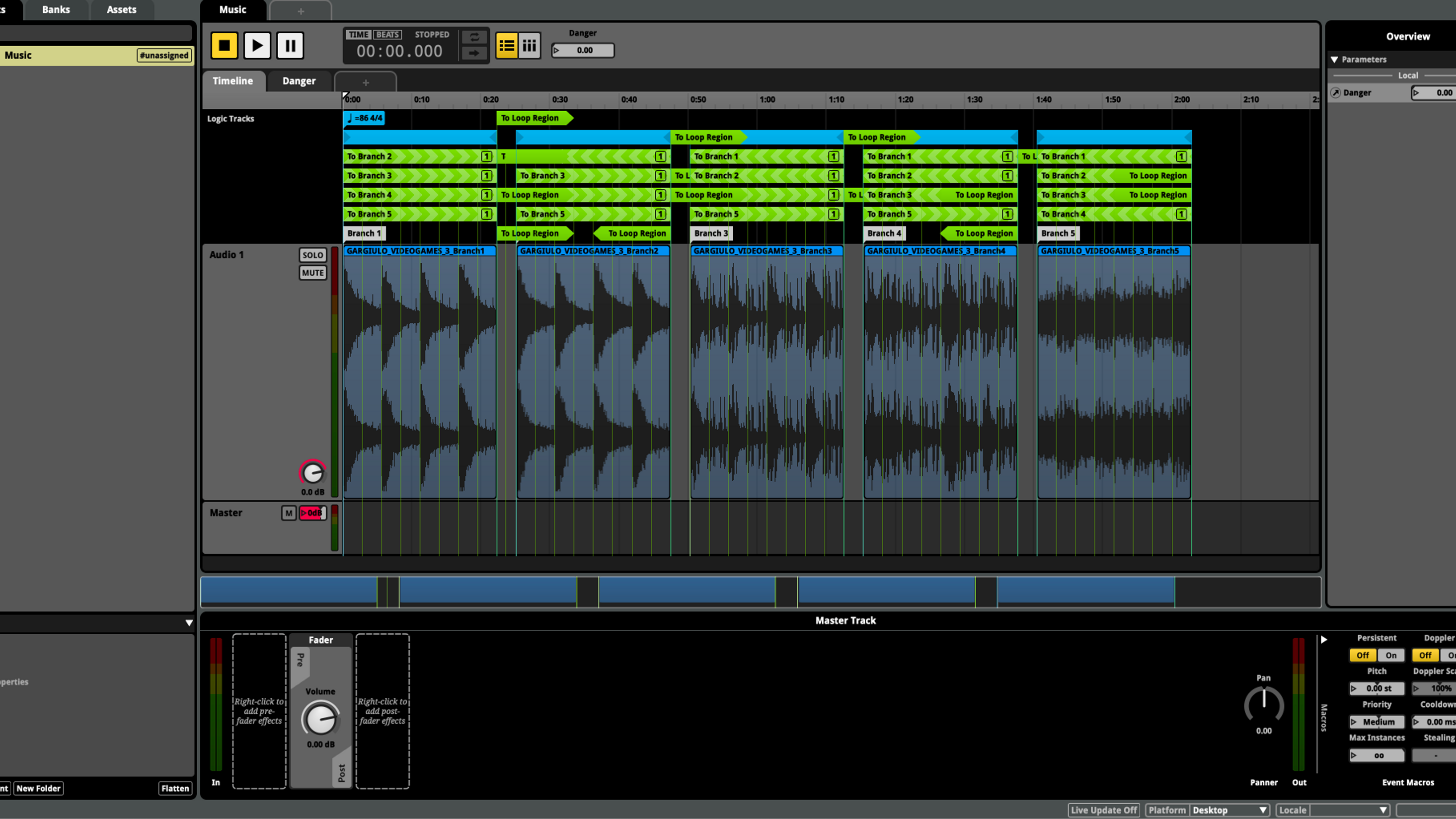Turn Persistent option On
This screenshot has width=1456, height=819.
[x=1390, y=655]
